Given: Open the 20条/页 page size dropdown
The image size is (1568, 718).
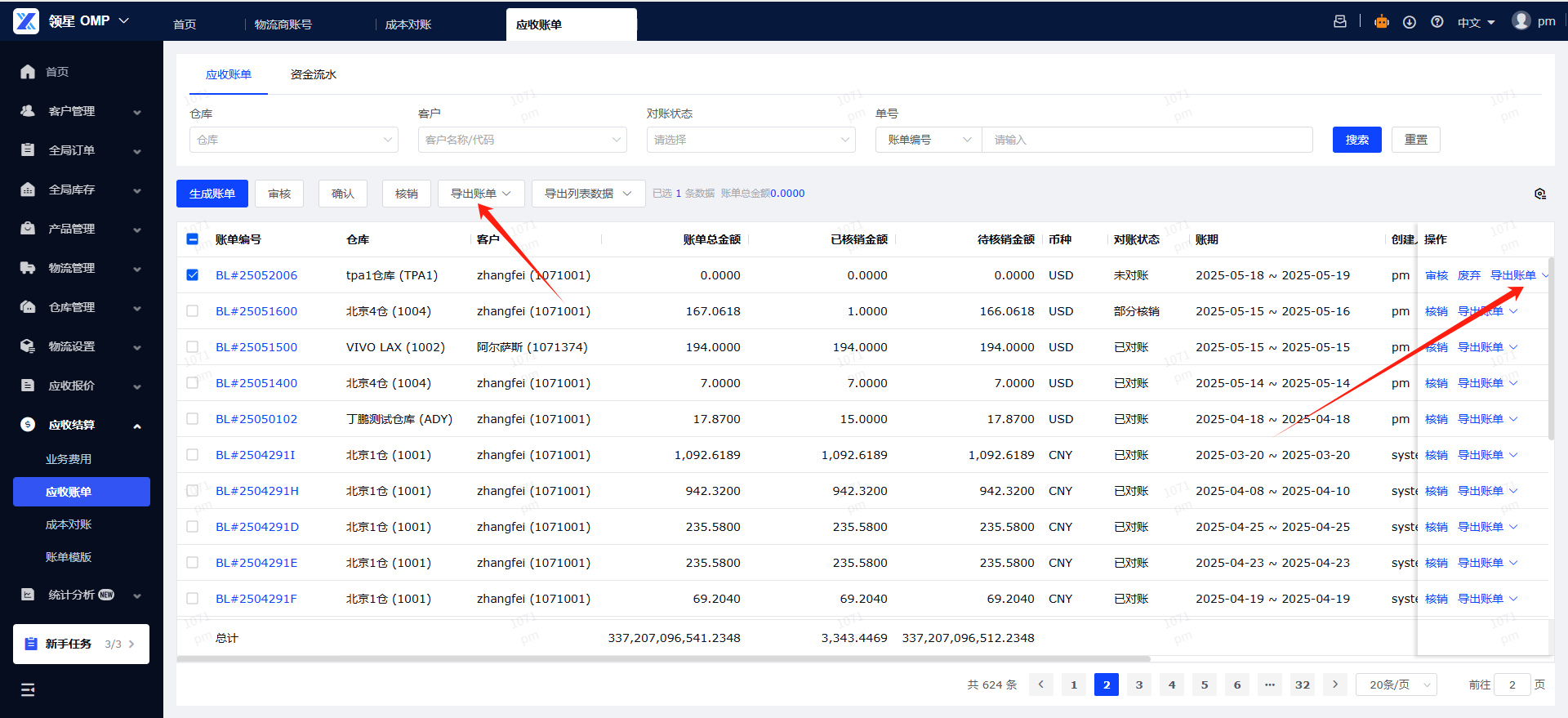Looking at the screenshot, I should tap(1396, 685).
